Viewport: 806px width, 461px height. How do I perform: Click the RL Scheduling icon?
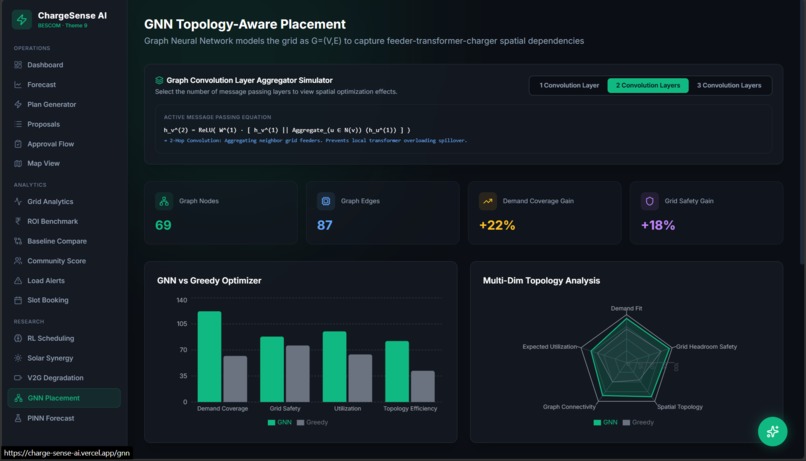(x=18, y=338)
